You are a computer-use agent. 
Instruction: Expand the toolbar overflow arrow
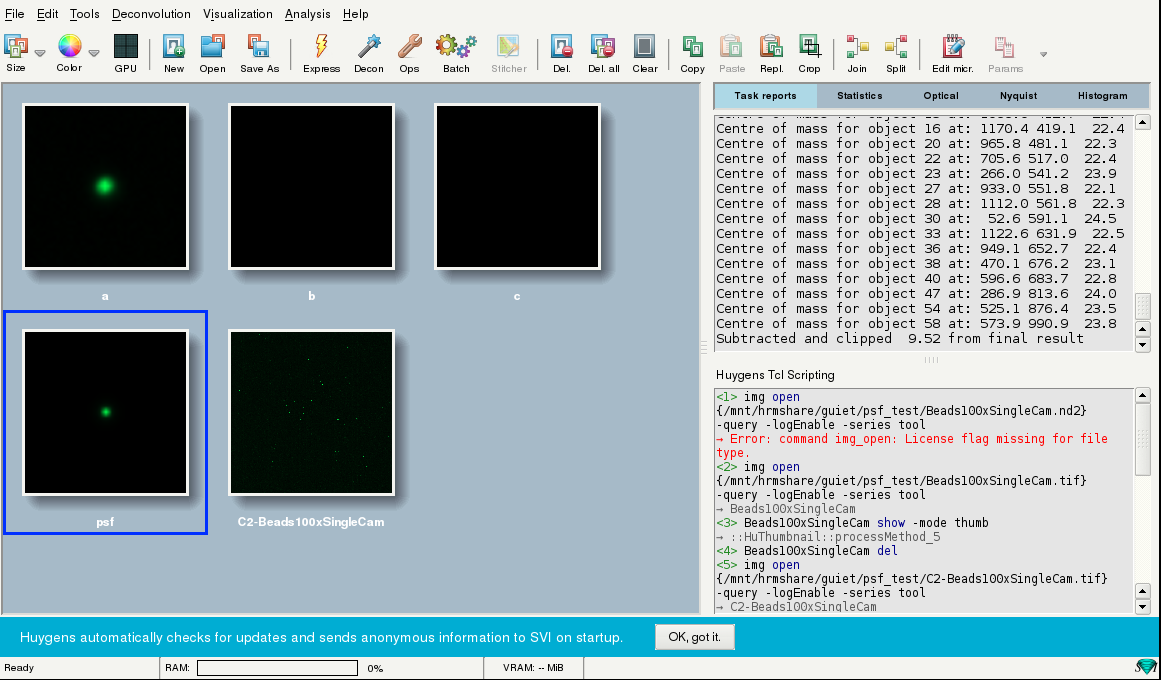(1043, 54)
